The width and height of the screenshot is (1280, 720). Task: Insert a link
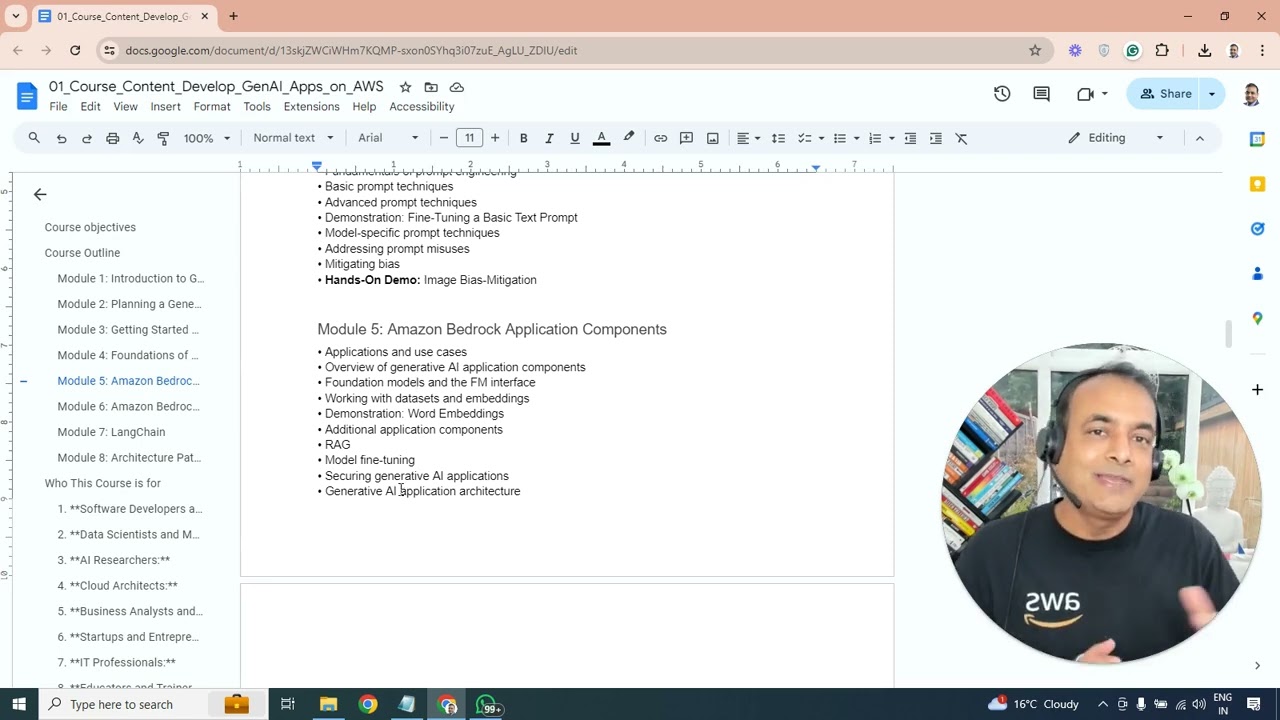660,138
